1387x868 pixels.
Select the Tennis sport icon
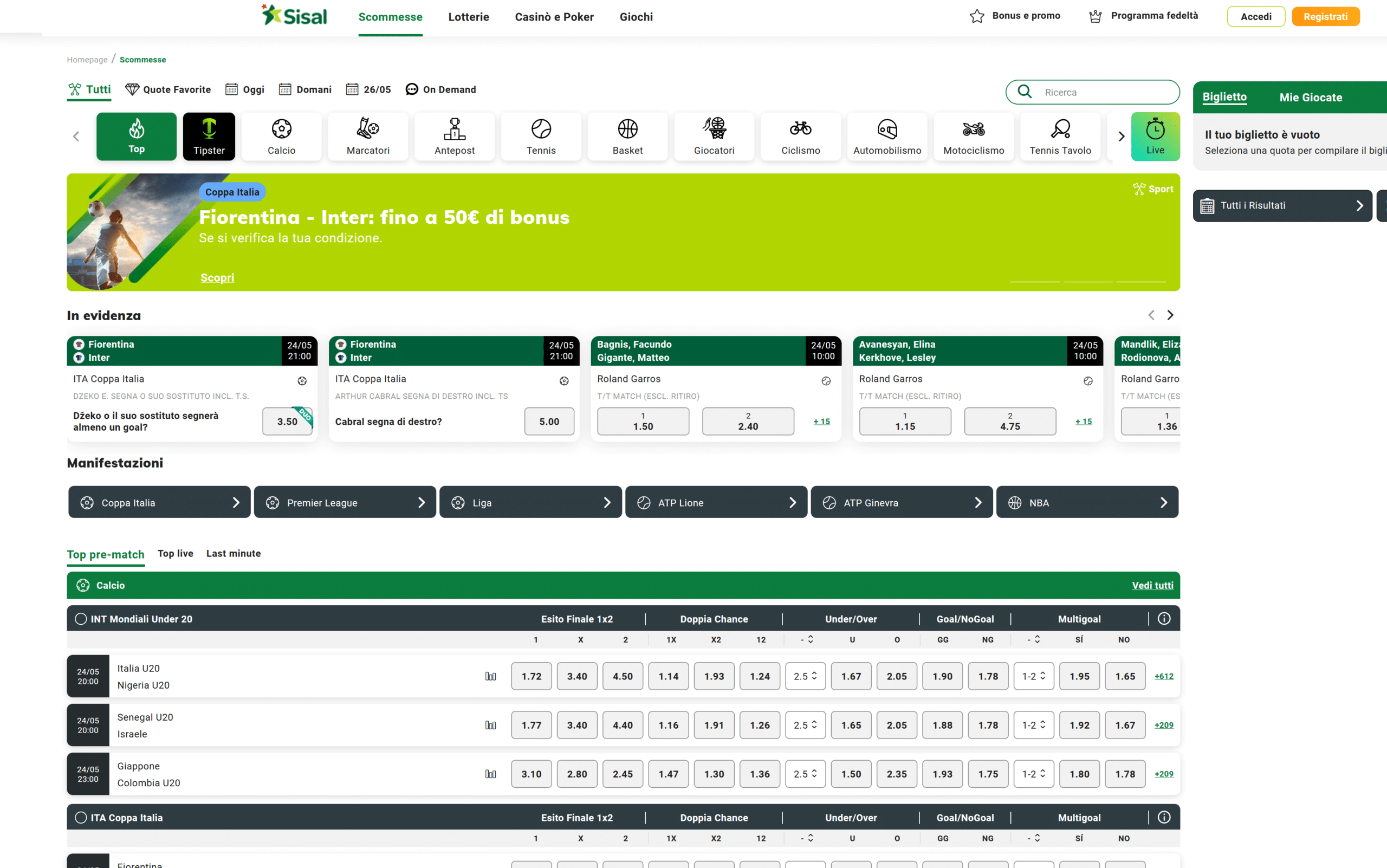pos(541,136)
